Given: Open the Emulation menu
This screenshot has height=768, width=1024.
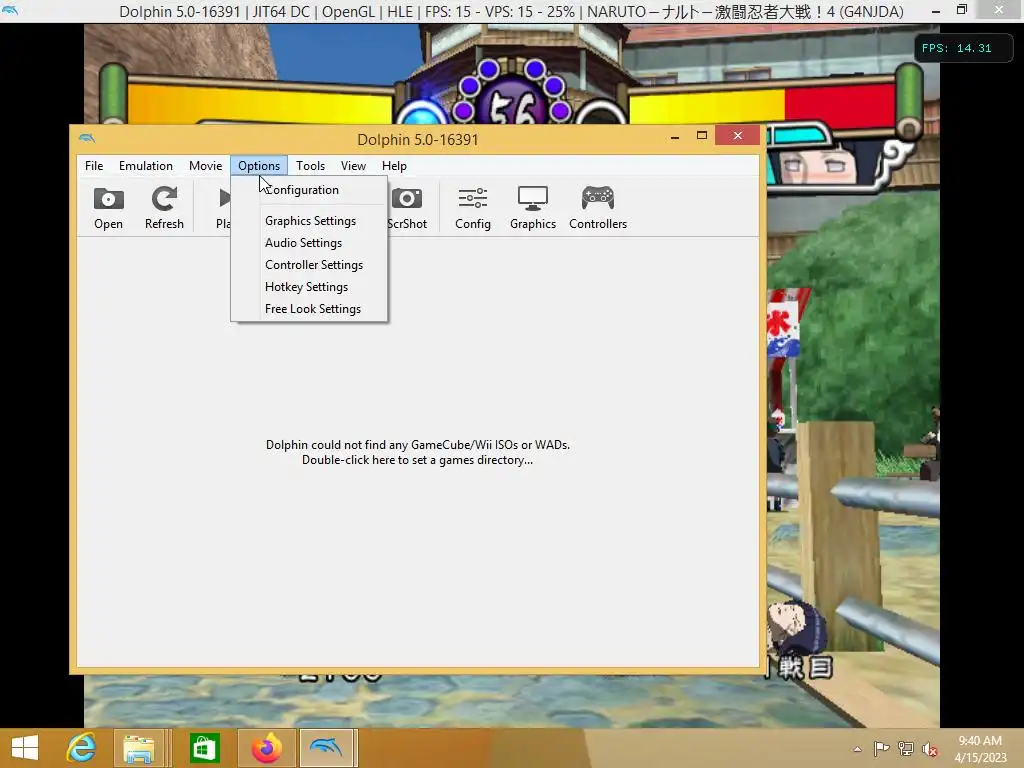Looking at the screenshot, I should tap(146, 166).
